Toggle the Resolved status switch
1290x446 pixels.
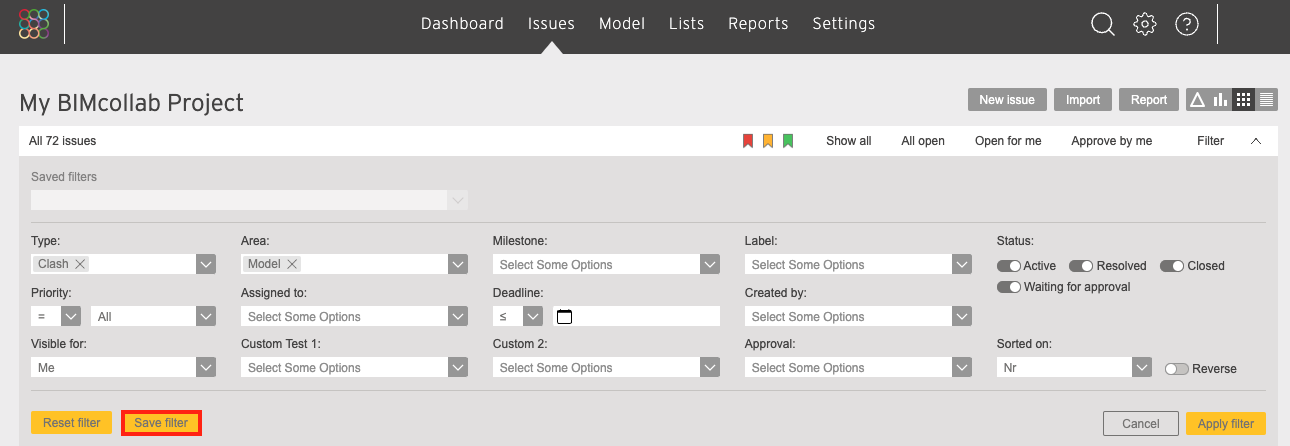[1081, 266]
